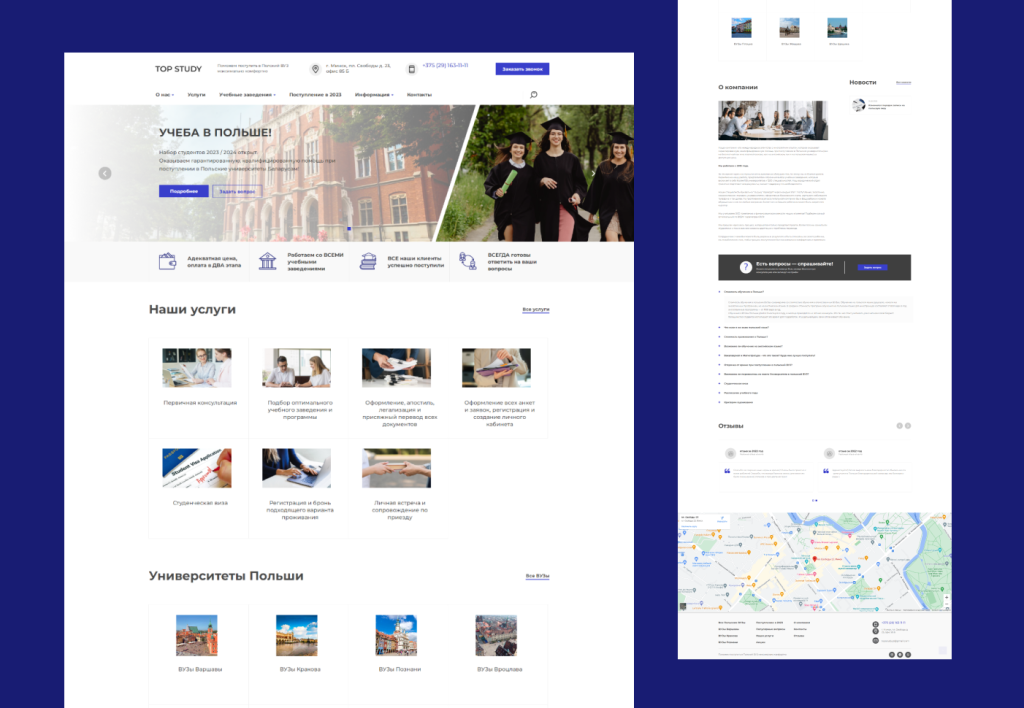Expand the "Учебные заведения" dropdown menu
Screen dimensions: 1024x708
246,95
